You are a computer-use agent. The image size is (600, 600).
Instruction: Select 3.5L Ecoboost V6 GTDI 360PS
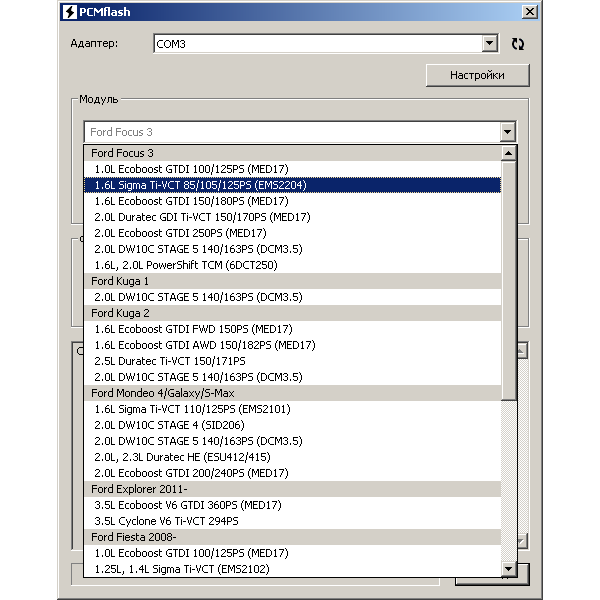(x=292, y=505)
